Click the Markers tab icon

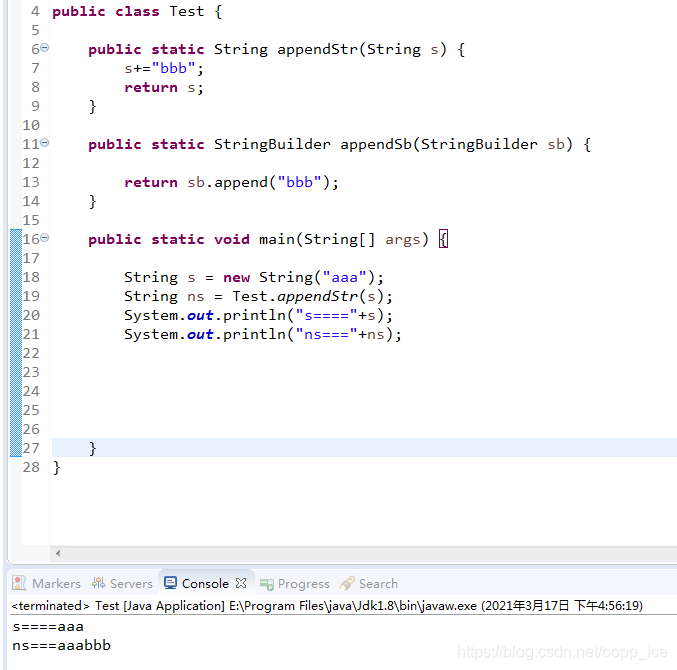pos(19,583)
